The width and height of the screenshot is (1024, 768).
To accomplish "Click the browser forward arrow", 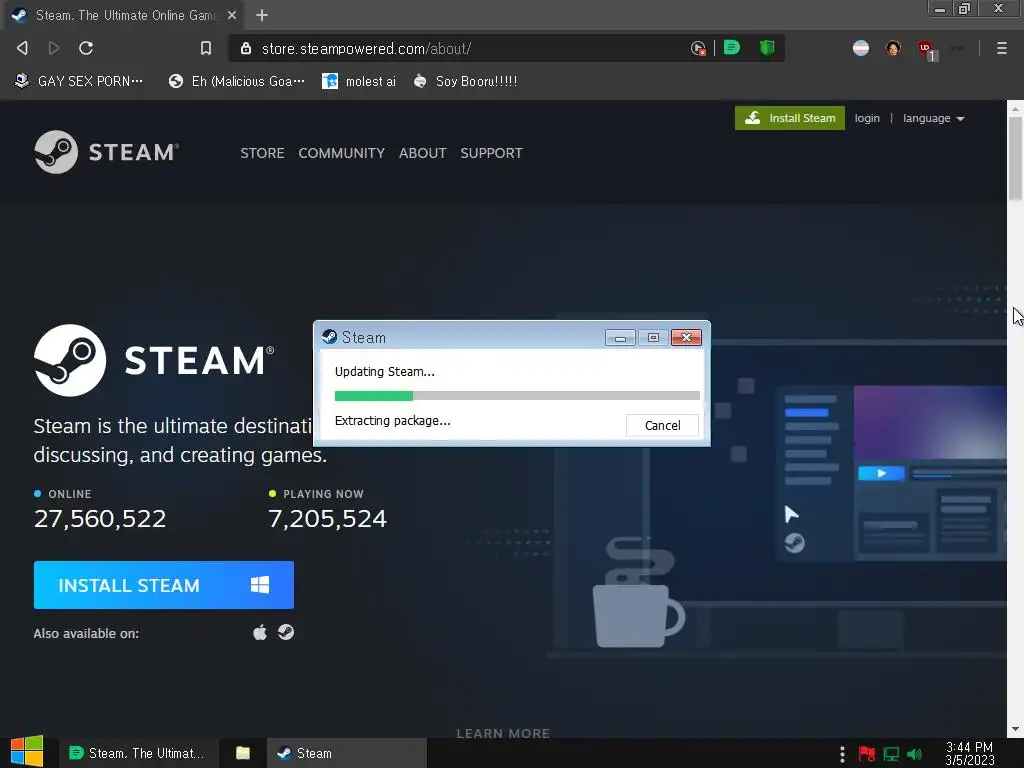I will [x=54, y=48].
